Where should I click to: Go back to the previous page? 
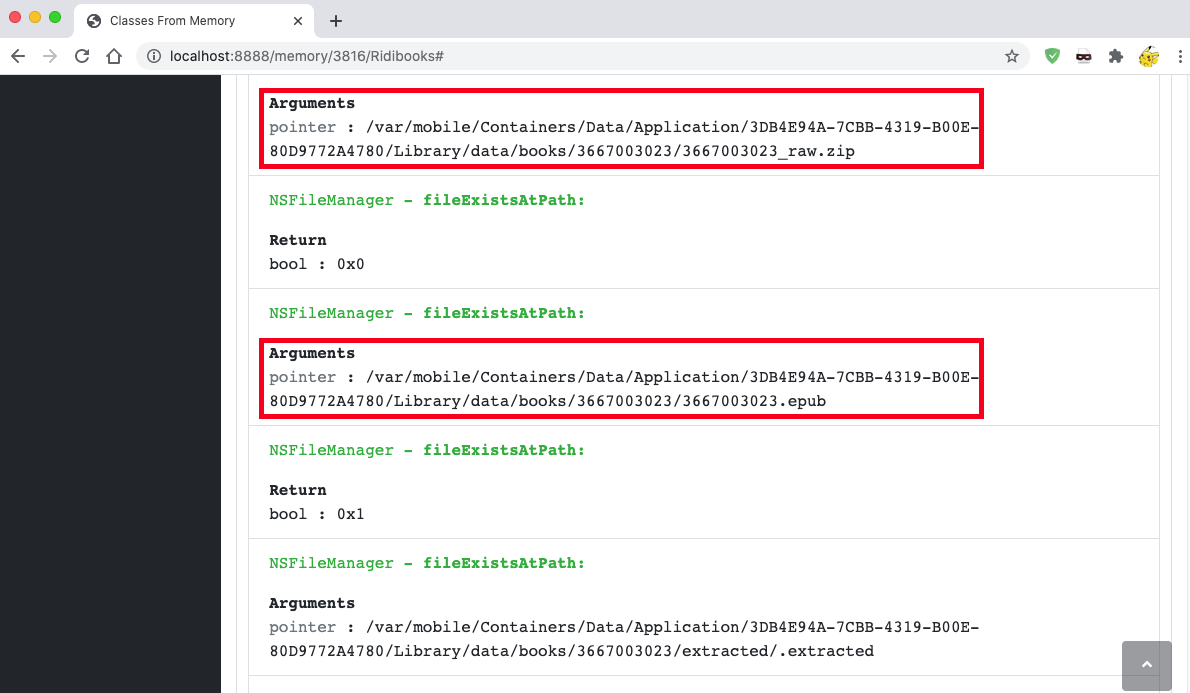click(x=18, y=56)
